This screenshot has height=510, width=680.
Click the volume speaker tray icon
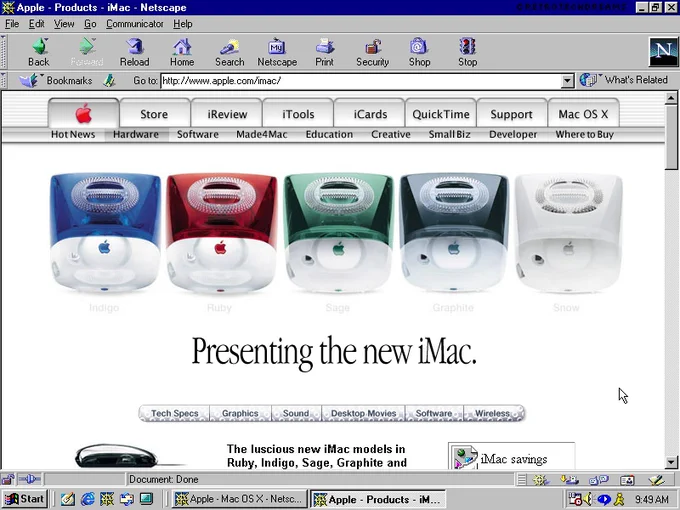pyautogui.click(x=588, y=499)
